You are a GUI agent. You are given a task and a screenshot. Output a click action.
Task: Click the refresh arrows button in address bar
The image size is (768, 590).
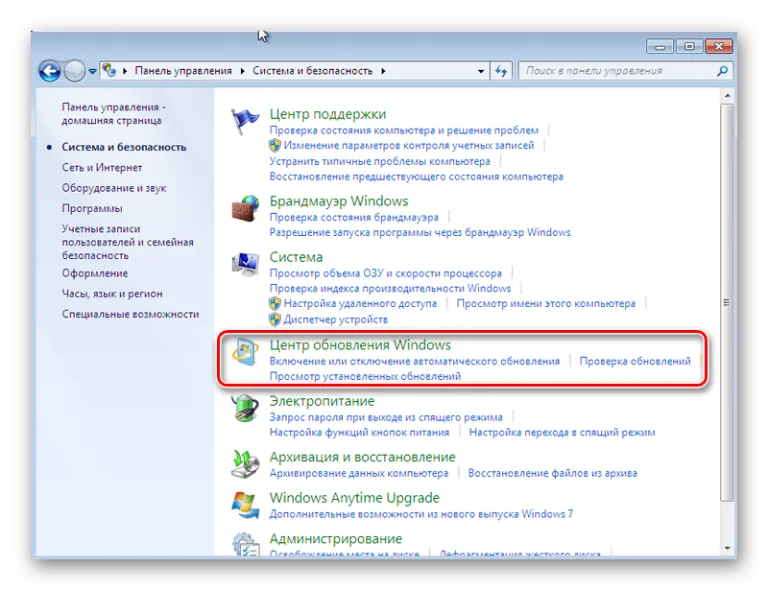[x=501, y=71]
